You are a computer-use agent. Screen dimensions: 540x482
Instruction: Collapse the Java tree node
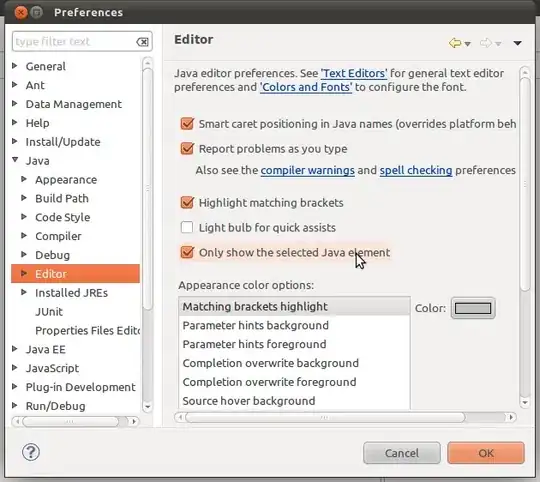pyautogui.click(x=15, y=159)
